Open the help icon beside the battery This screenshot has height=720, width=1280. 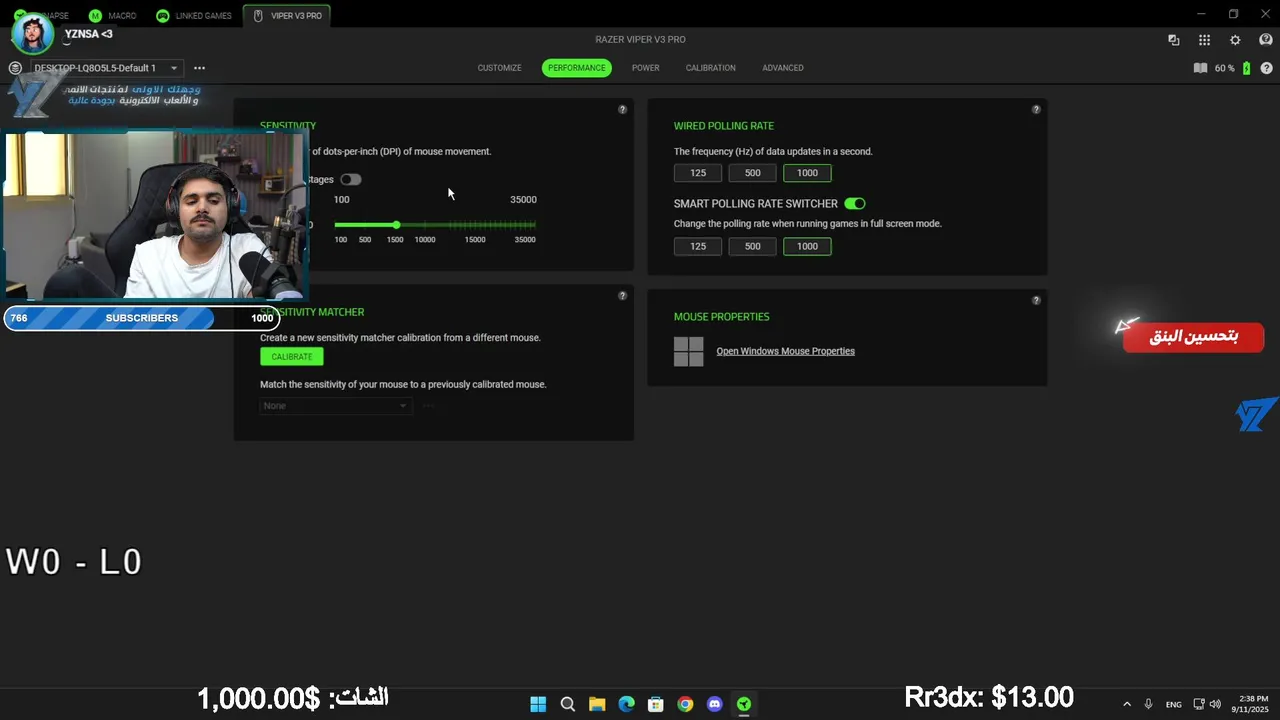(1267, 68)
